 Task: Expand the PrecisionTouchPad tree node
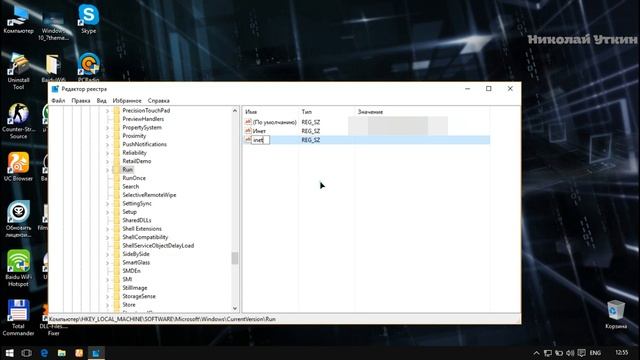click(107, 111)
